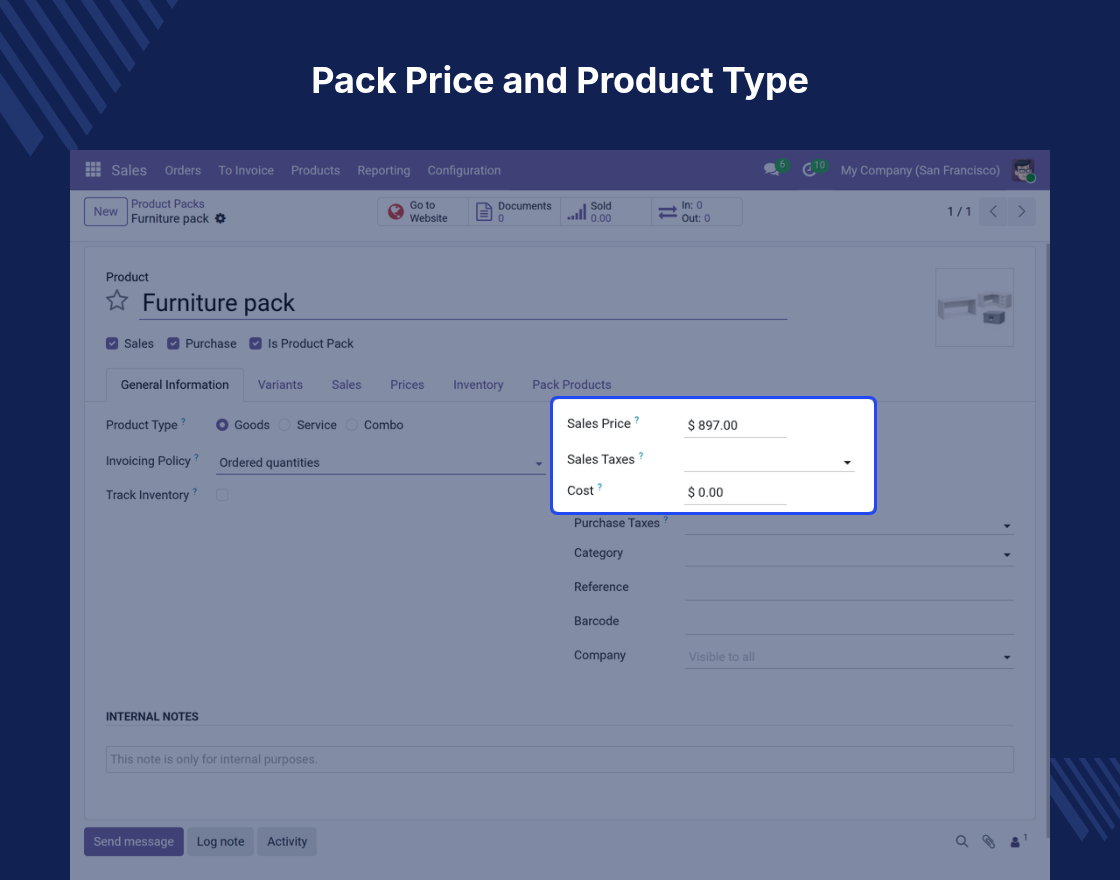Screen dimensions: 1120x880
Task: Open the conversations chat bubble icon
Action: click(771, 170)
